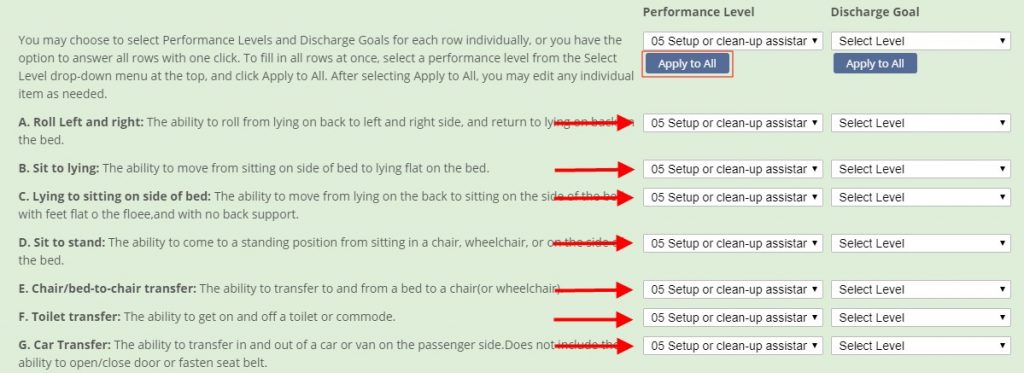Screen dimensions: 1024x373
Task: Open Chair/bed-to-chair transfer performance dropdown
Action: pyautogui.click(x=733, y=289)
